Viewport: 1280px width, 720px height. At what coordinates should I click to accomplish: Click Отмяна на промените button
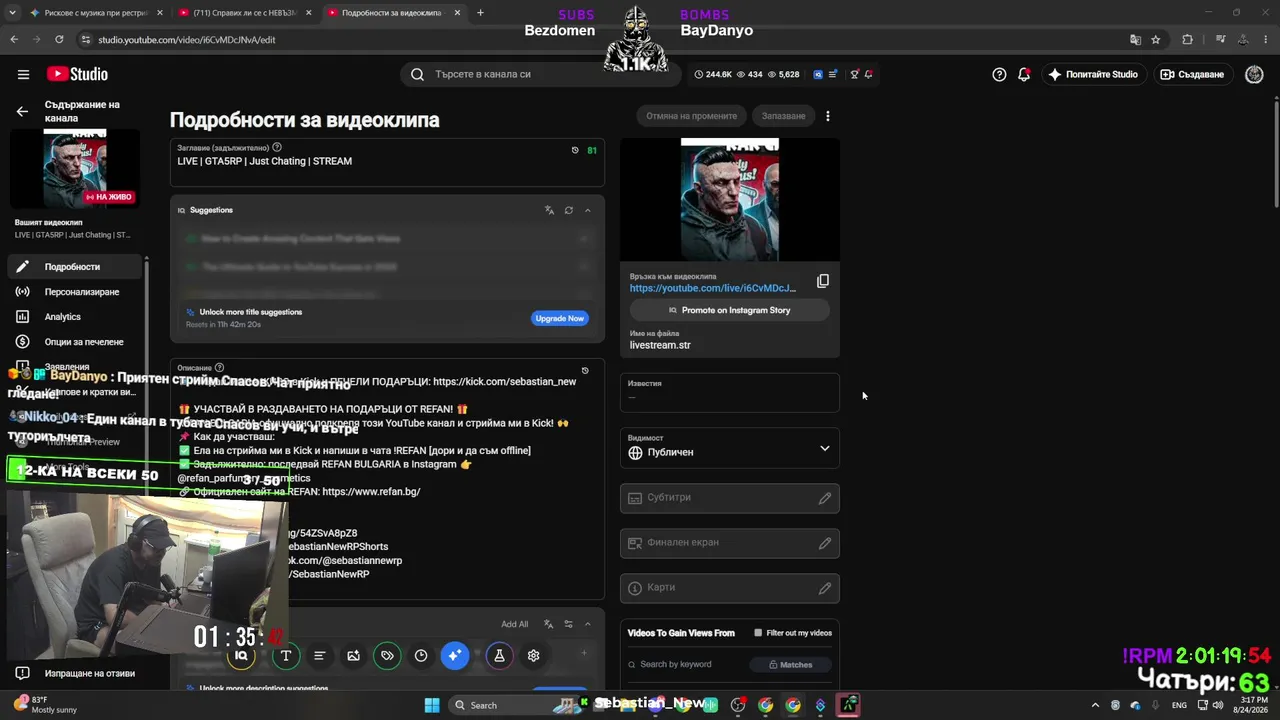[x=691, y=116]
